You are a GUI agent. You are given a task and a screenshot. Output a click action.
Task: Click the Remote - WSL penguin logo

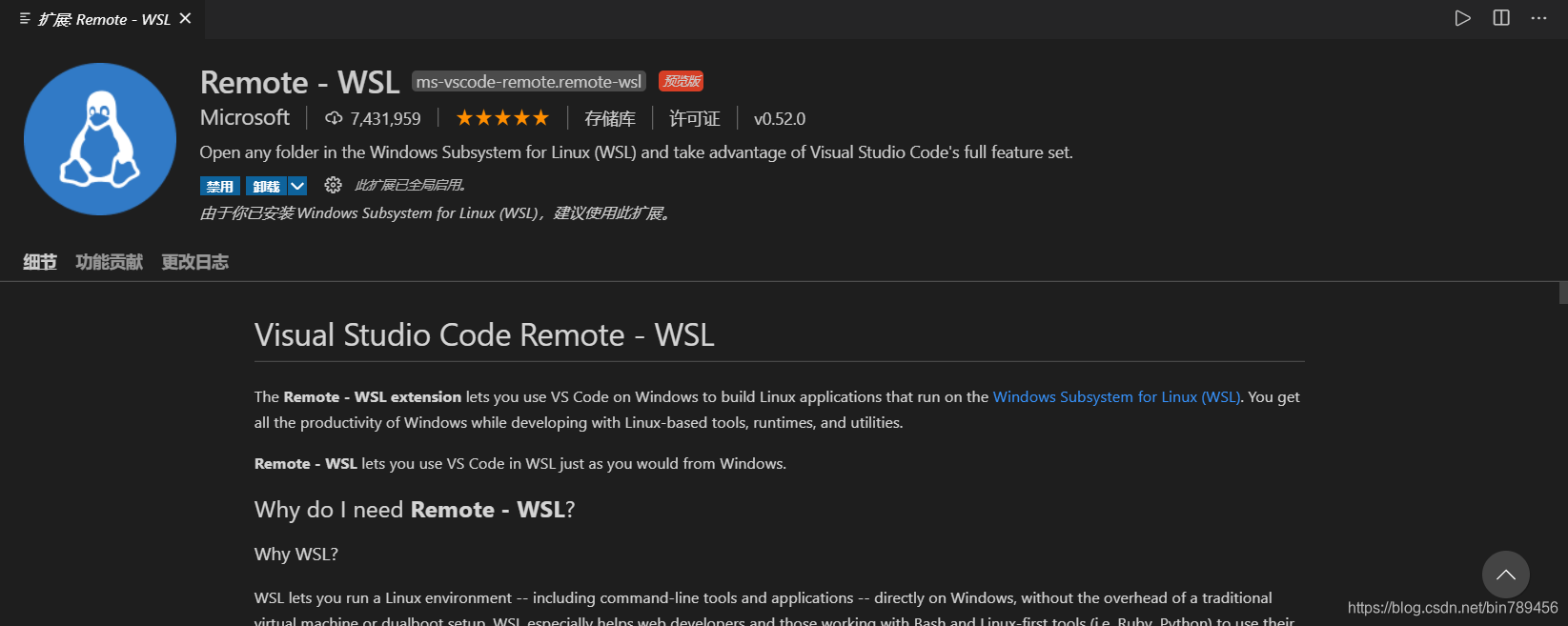(x=100, y=139)
